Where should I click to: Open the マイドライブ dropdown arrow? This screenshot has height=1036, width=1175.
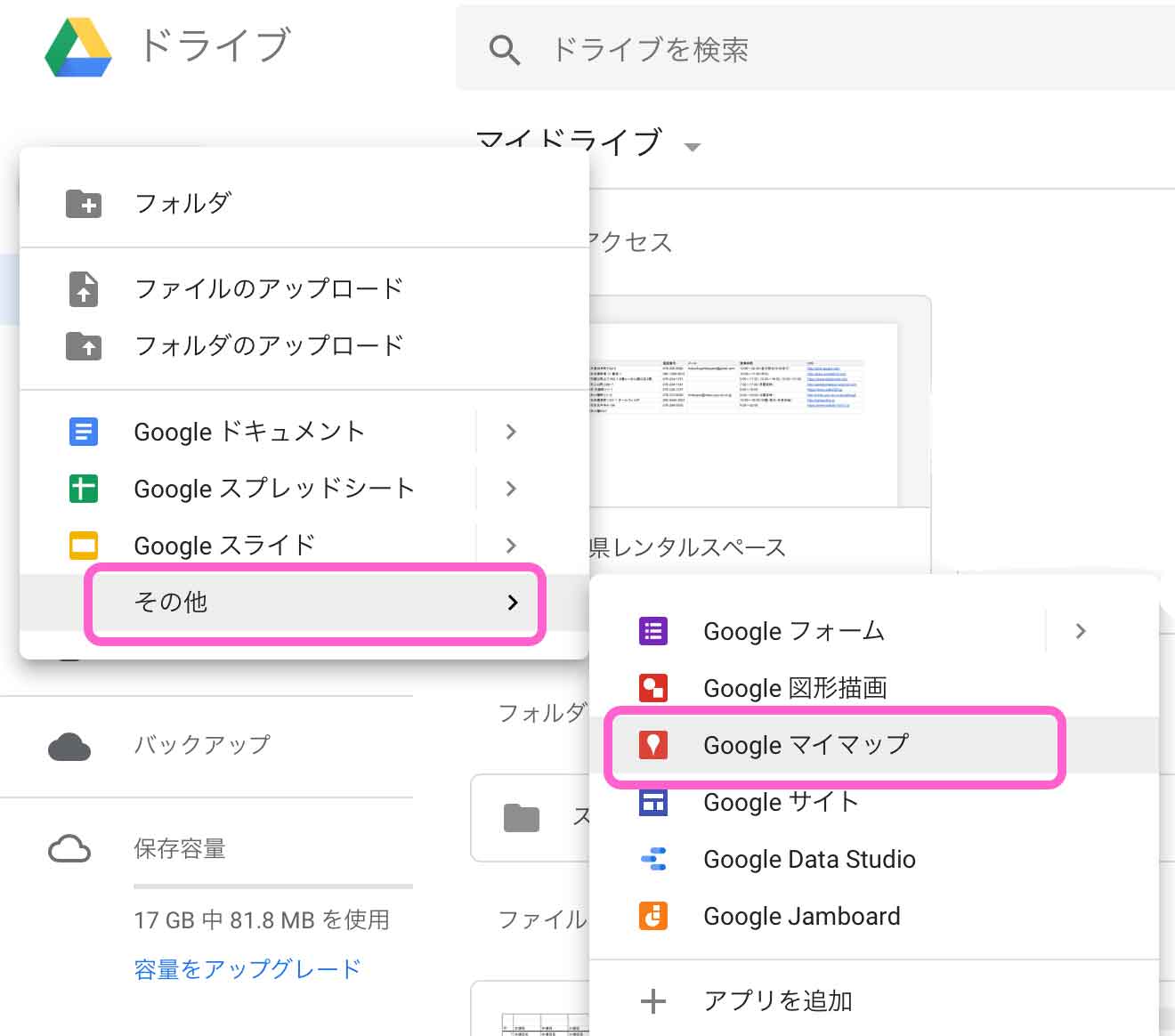[692, 147]
